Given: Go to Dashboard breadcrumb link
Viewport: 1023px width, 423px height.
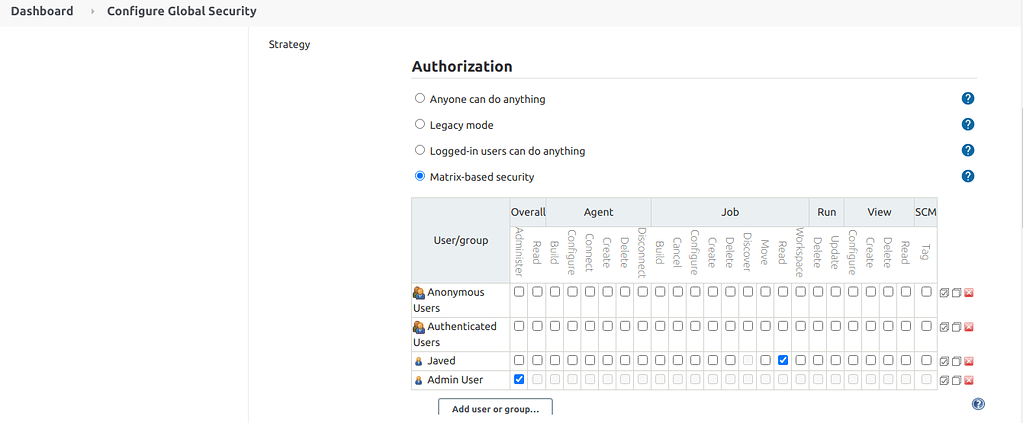Looking at the screenshot, I should pos(42,12).
